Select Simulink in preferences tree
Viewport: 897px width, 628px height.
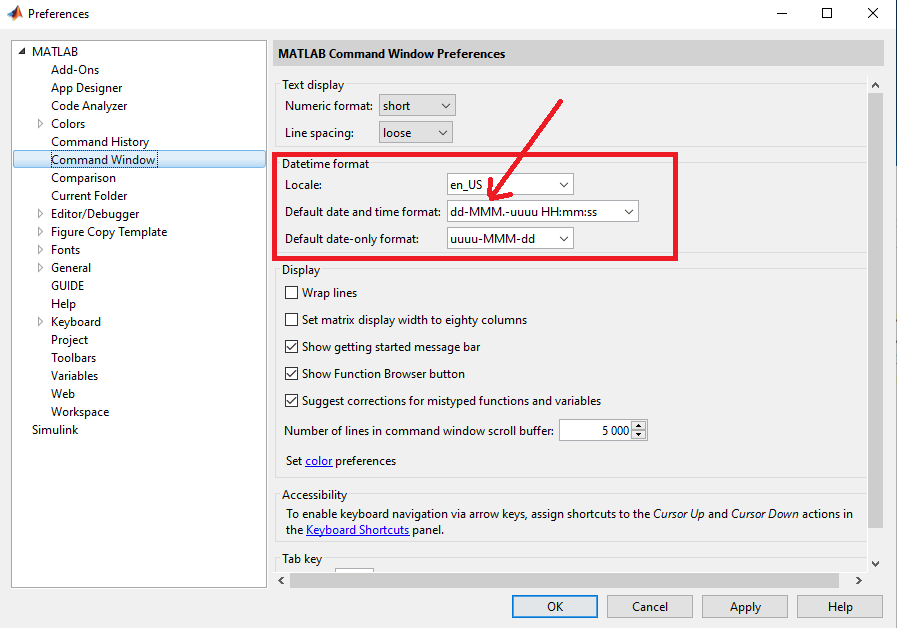(55, 430)
